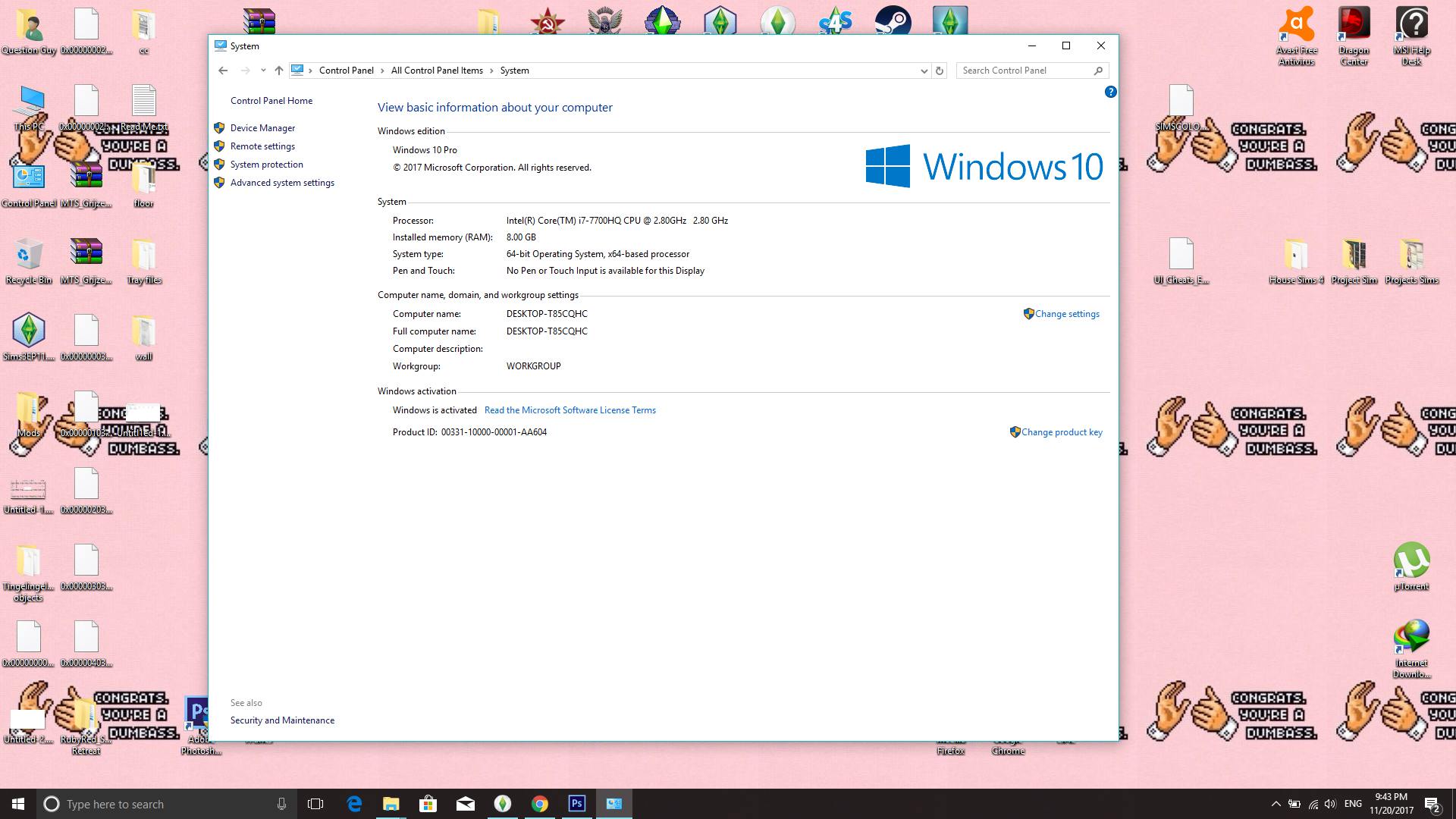Open Google Chrome from taskbar
The image size is (1456, 819).
[539, 804]
